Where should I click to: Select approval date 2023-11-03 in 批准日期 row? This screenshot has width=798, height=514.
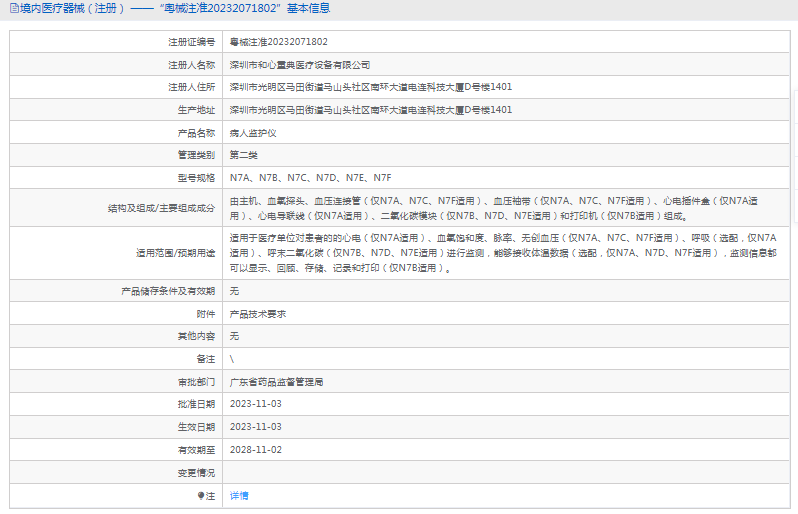[255, 404]
